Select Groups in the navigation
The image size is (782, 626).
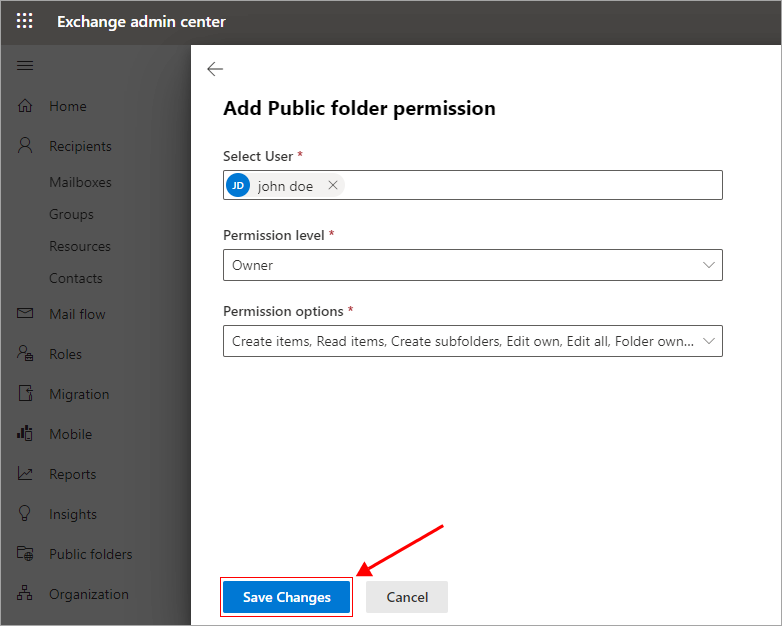(x=71, y=214)
